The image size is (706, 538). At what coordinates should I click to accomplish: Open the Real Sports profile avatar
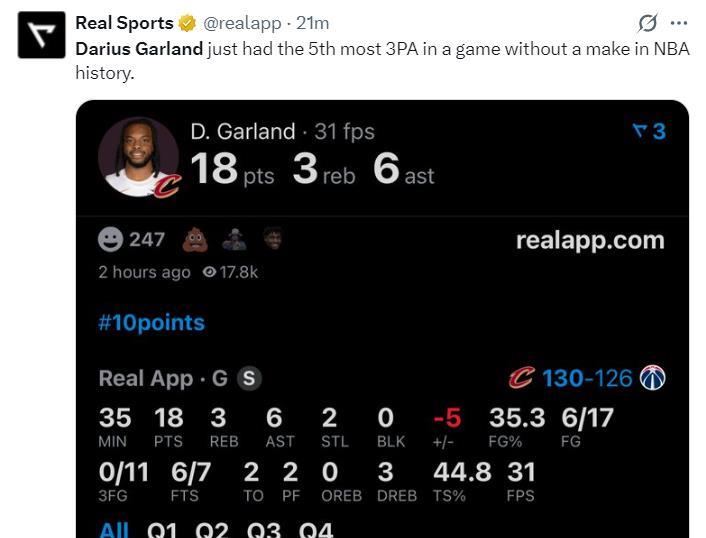coord(41,34)
